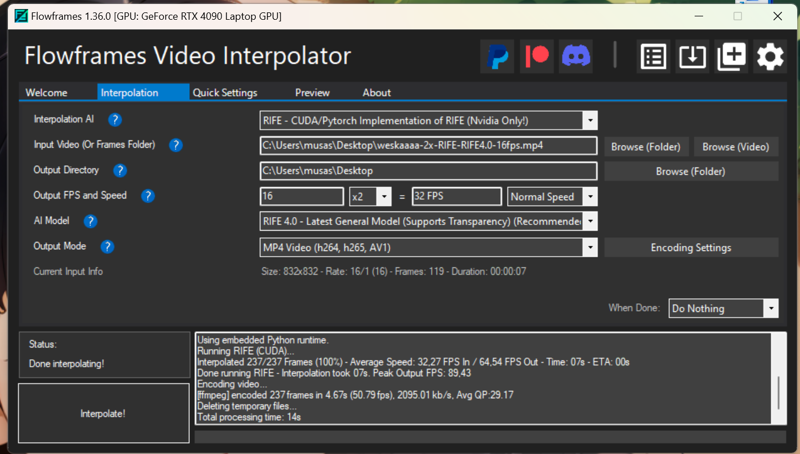Show help for Input Video
This screenshot has height=454, width=800.
click(x=176, y=145)
